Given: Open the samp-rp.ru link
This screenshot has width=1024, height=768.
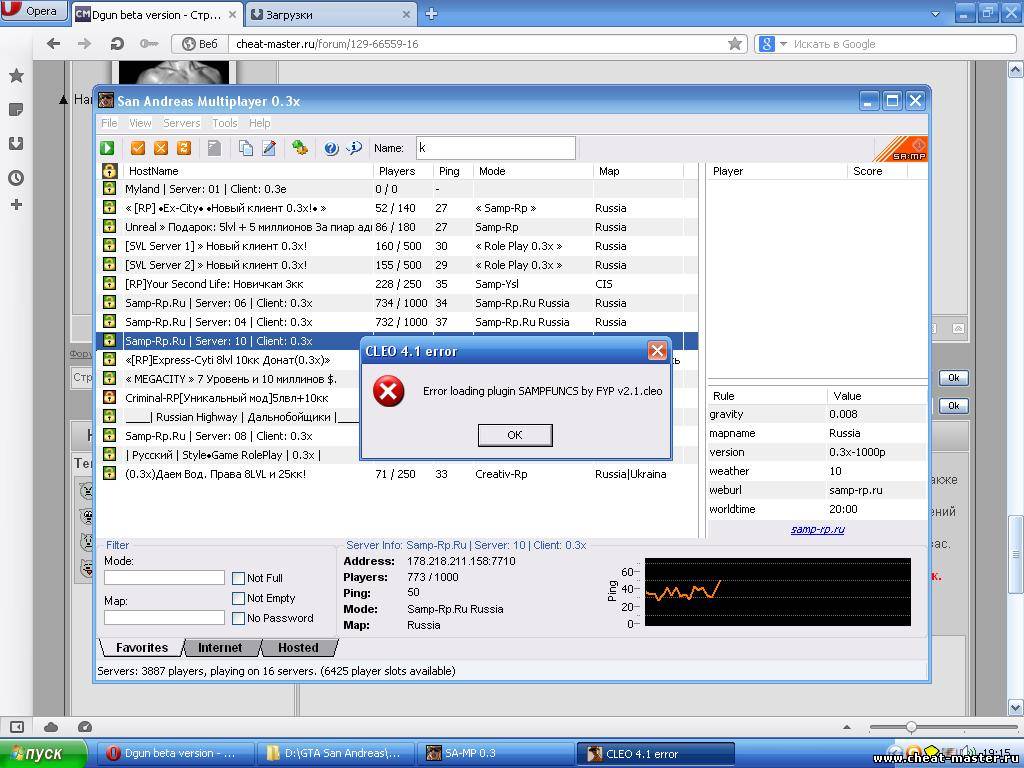Looking at the screenshot, I should (818, 529).
